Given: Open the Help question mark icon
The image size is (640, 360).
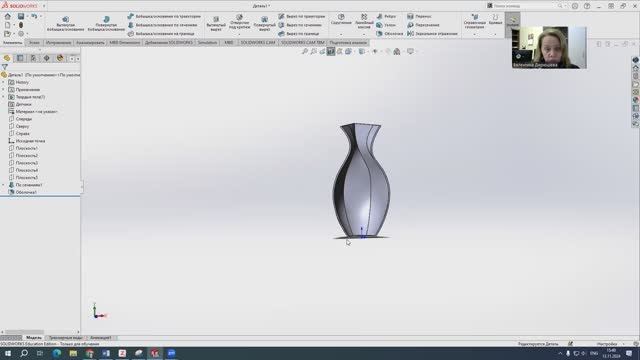Looking at the screenshot, I should pos(587,6).
